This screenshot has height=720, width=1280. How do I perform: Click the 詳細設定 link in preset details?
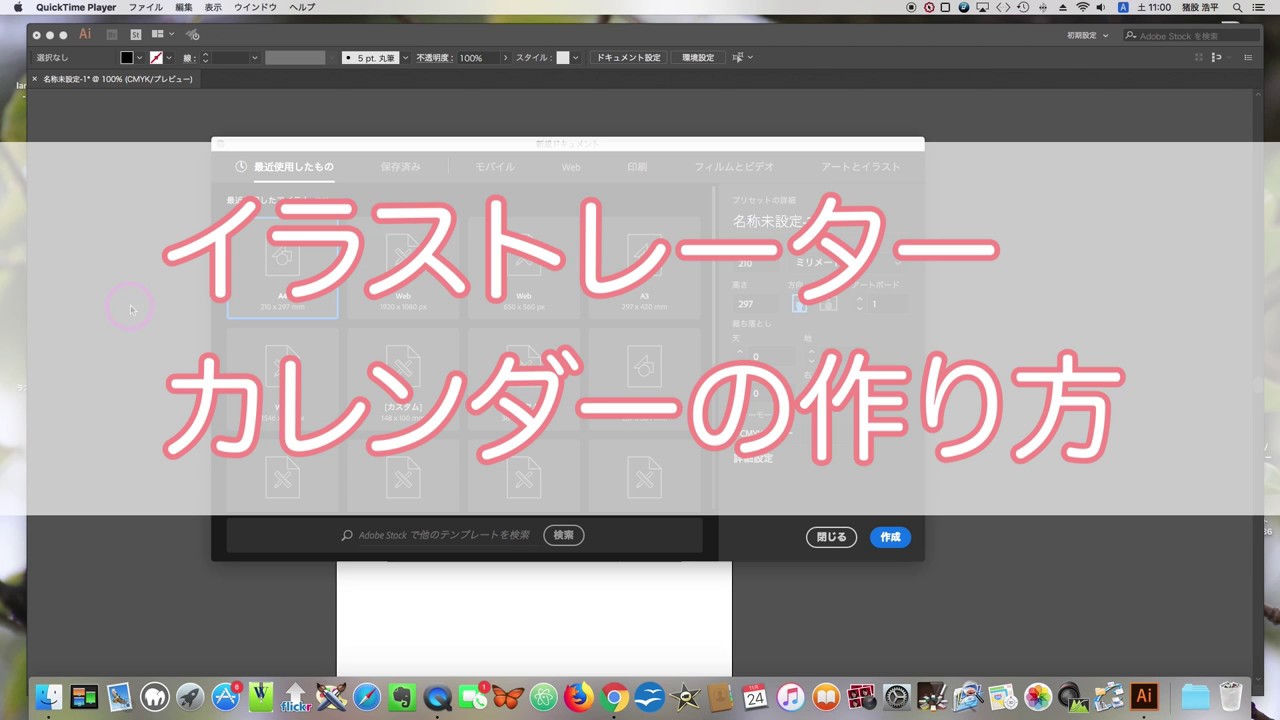tap(753, 458)
